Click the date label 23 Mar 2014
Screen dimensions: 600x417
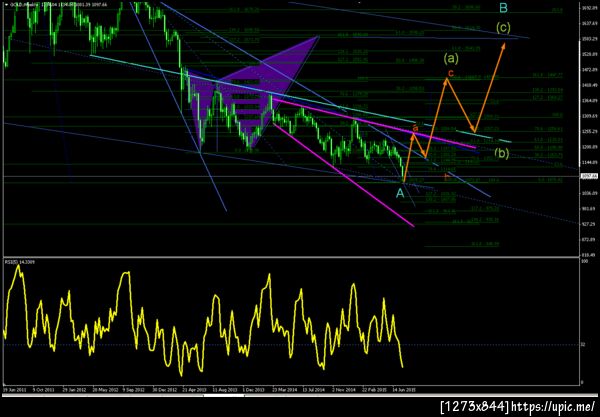tap(285, 390)
